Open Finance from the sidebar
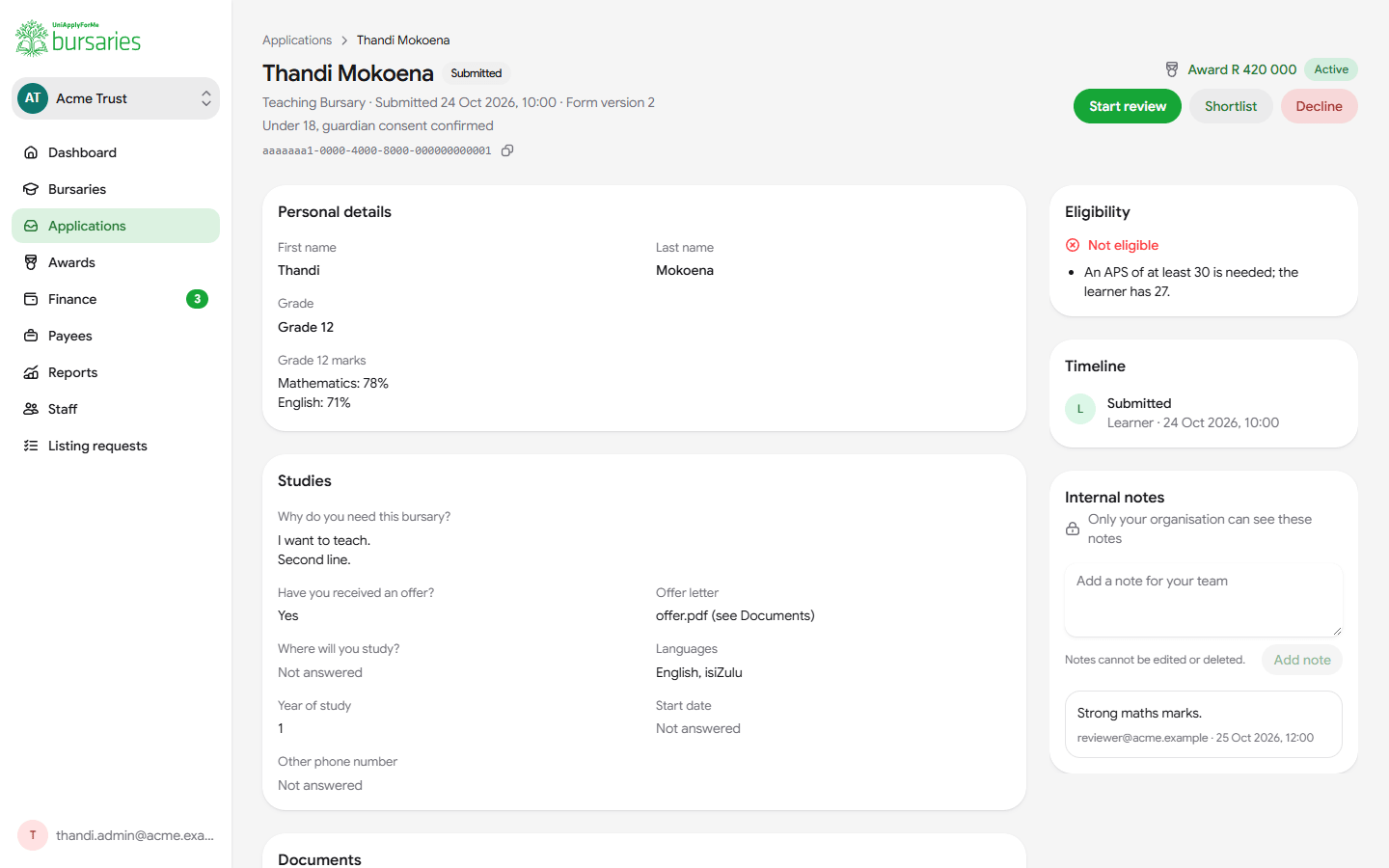This screenshot has width=1389, height=868. point(116,299)
